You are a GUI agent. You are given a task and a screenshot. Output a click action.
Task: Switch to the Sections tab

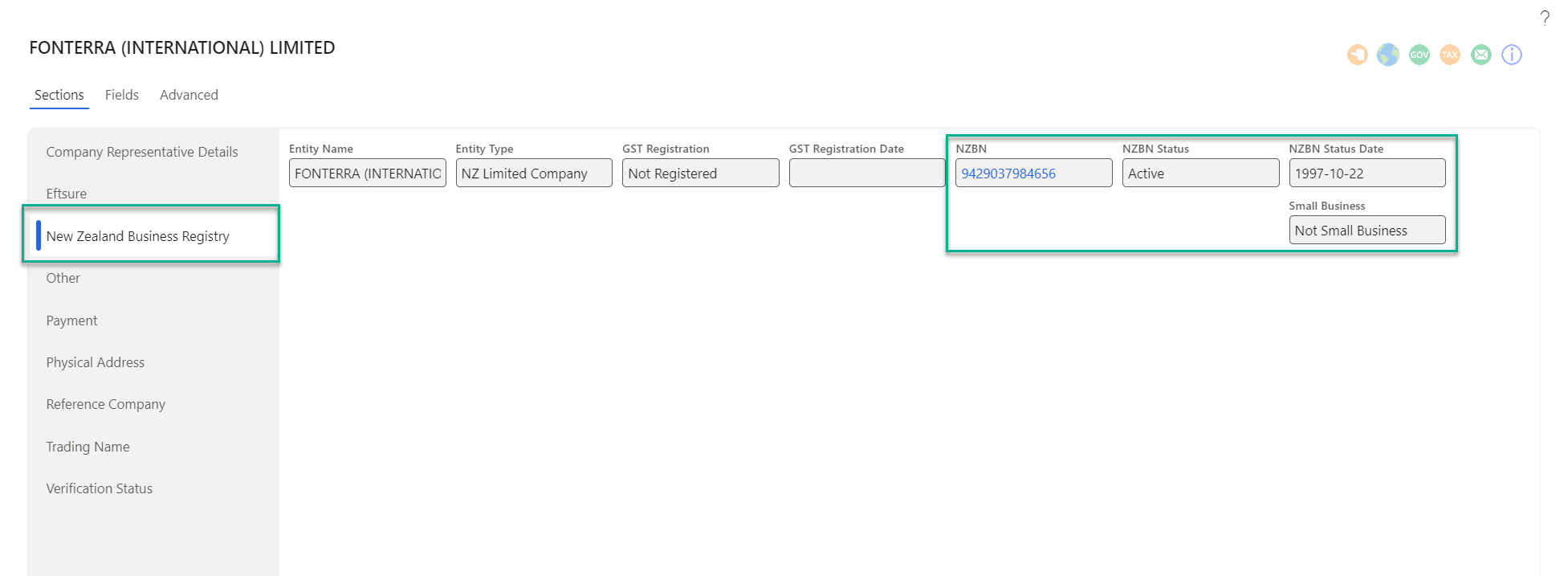[59, 95]
